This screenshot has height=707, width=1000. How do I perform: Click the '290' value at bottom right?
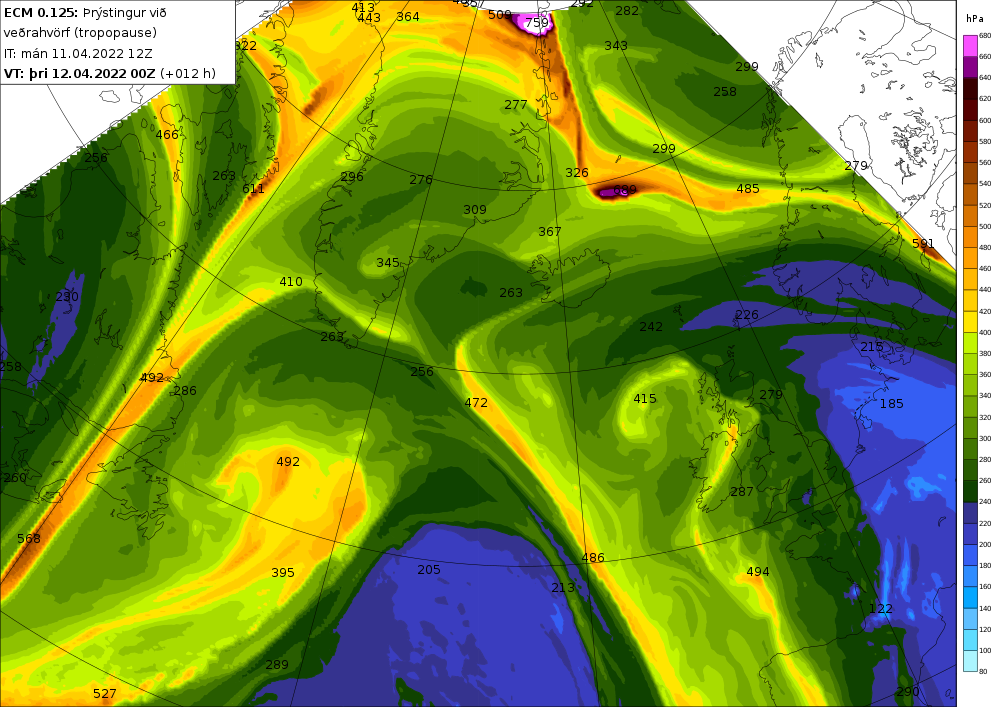coord(908,692)
